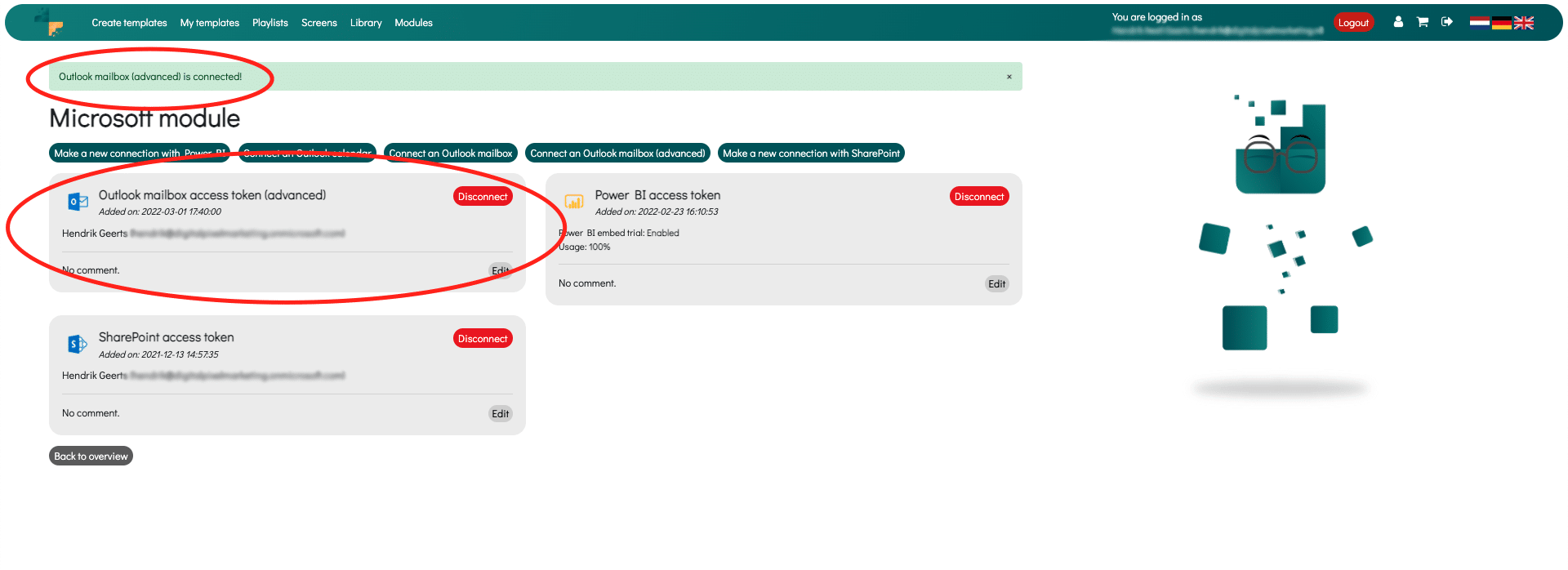1568x570 pixels.
Task: Disconnect the Outlook mailbox access token
Action: pos(483,197)
